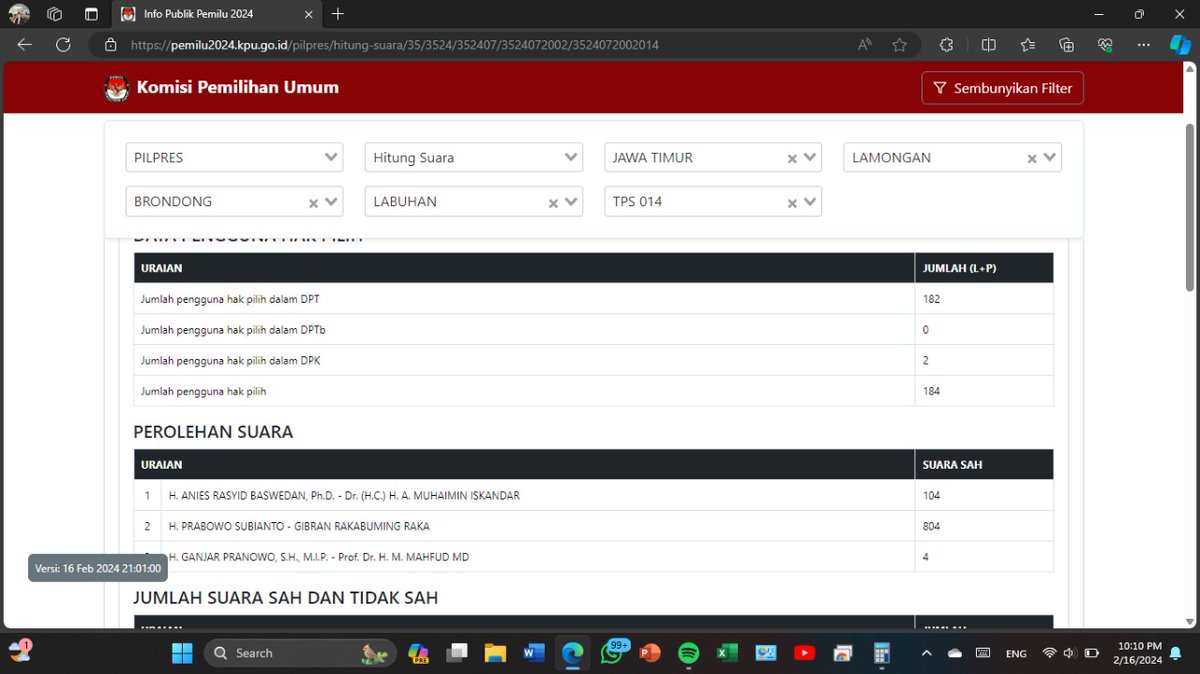
Task: Click the PEROLEHAN SUARA heading
Action: click(213, 432)
